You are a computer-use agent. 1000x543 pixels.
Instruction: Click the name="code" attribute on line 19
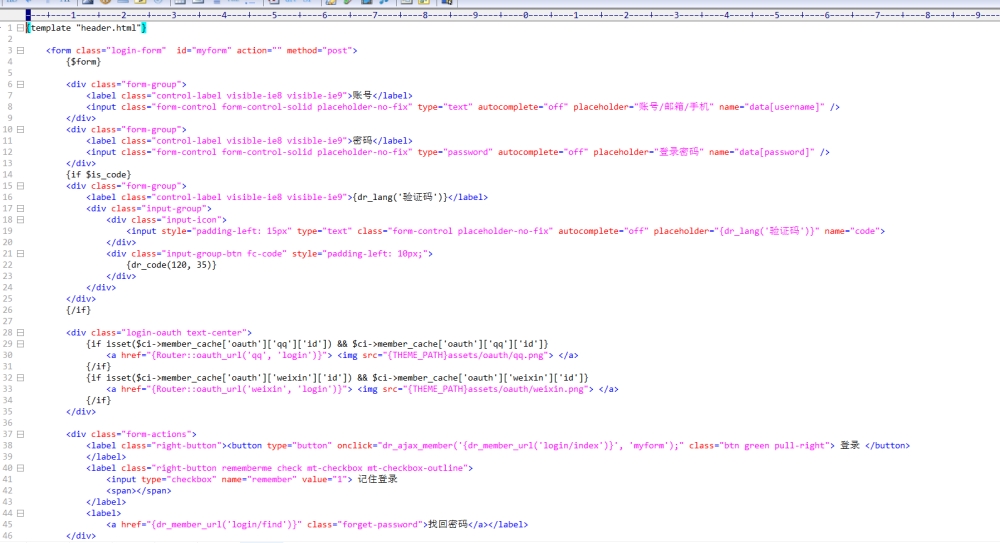tap(852, 232)
